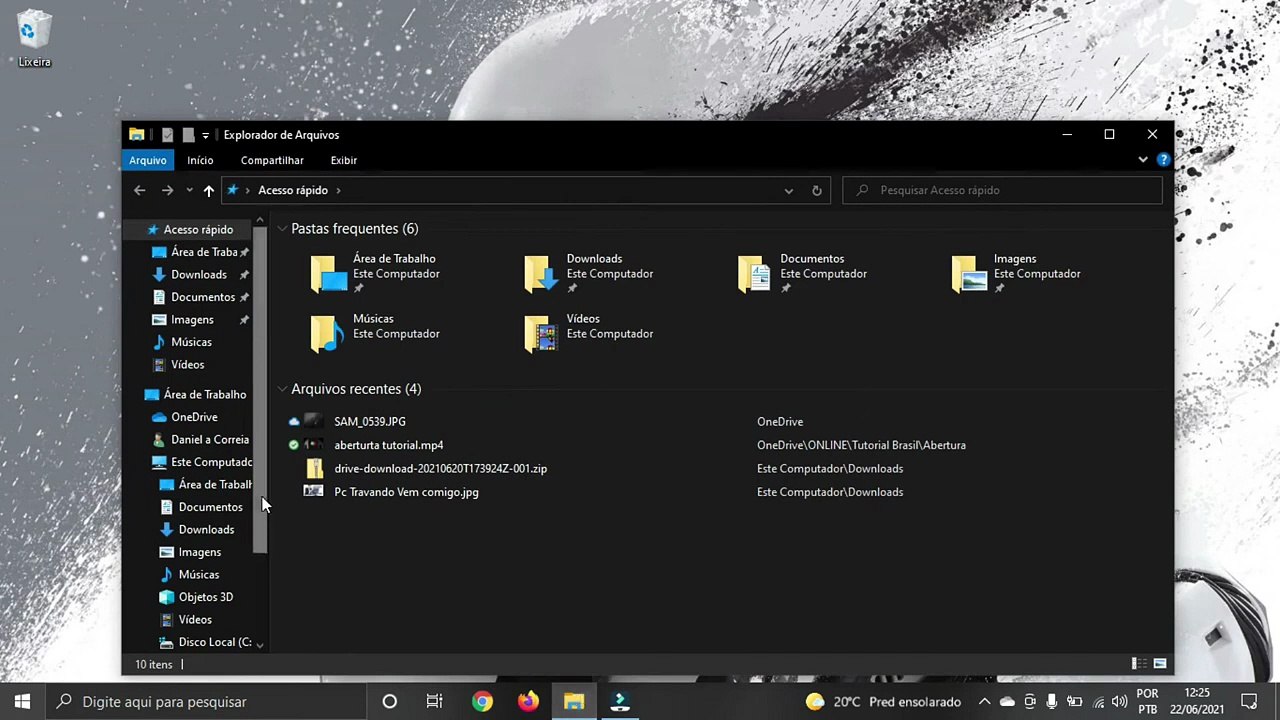1280x720 pixels.
Task: Open File Explorer help question icon
Action: click(1163, 160)
